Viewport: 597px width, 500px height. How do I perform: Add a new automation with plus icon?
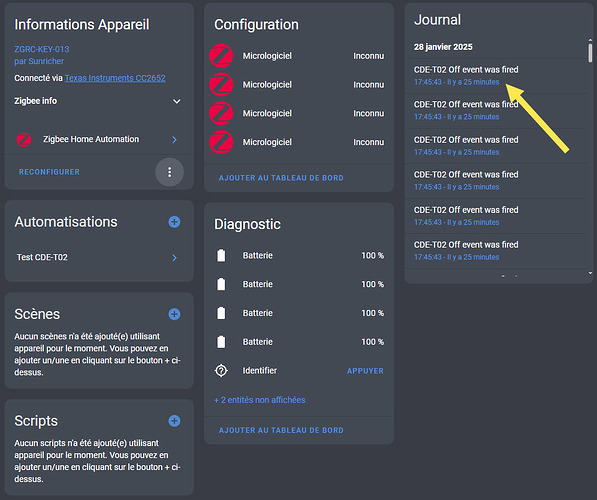174,222
